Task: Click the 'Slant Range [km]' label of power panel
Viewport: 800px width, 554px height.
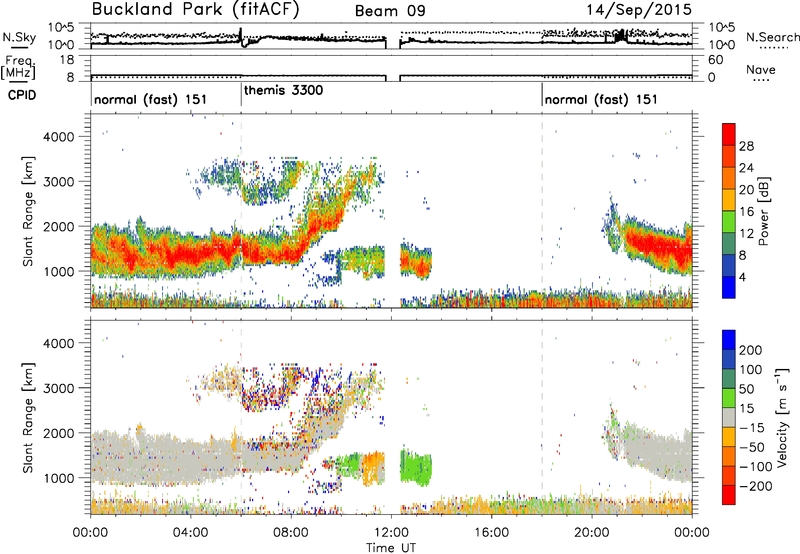Action: 28,211
